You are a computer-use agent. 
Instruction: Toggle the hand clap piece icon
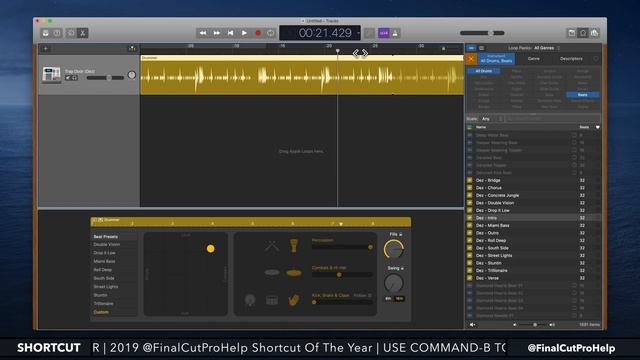[x=293, y=300]
